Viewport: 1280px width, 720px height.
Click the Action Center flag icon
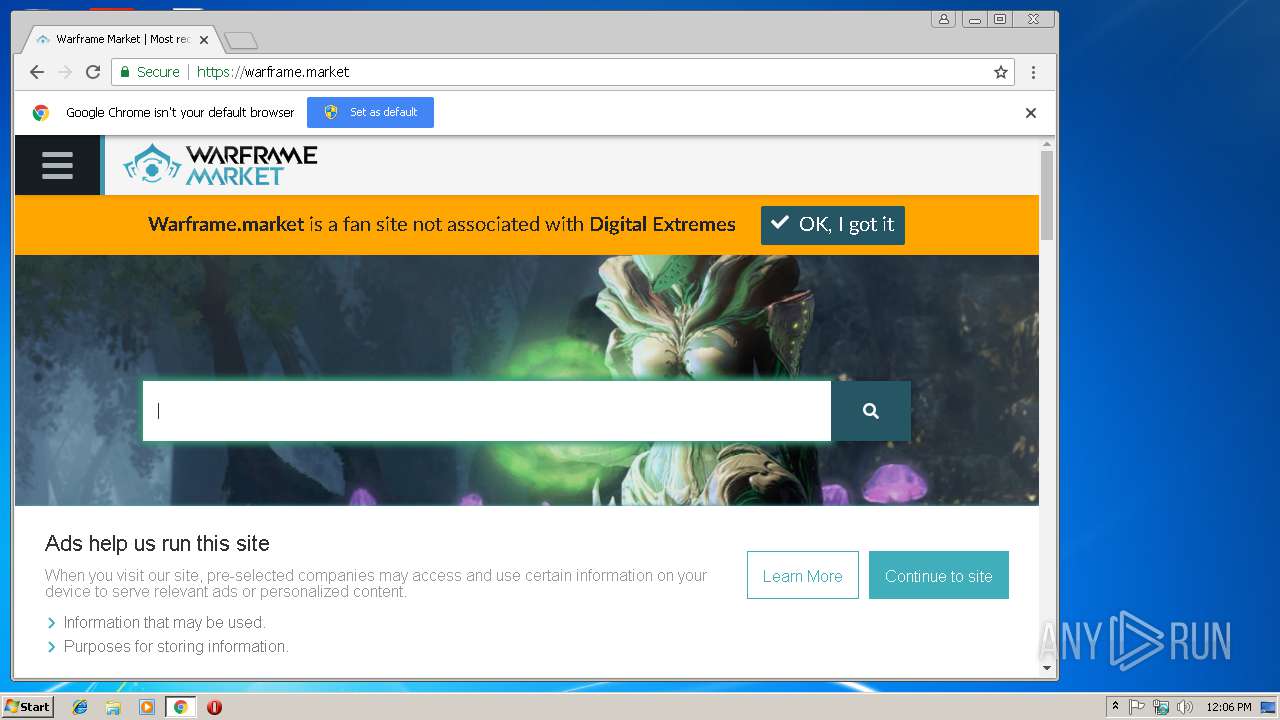(1137, 707)
